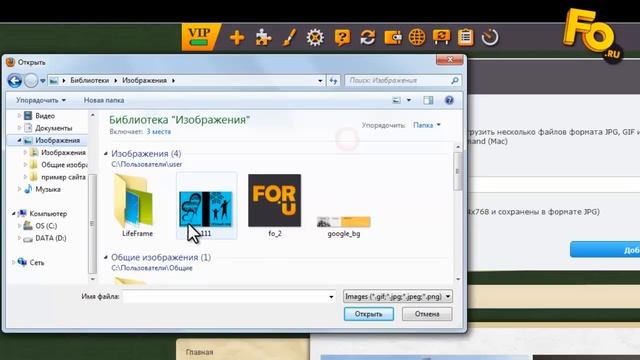This screenshot has width=640, height=360.
Task: Open the clipboard list icon
Action: [465, 38]
